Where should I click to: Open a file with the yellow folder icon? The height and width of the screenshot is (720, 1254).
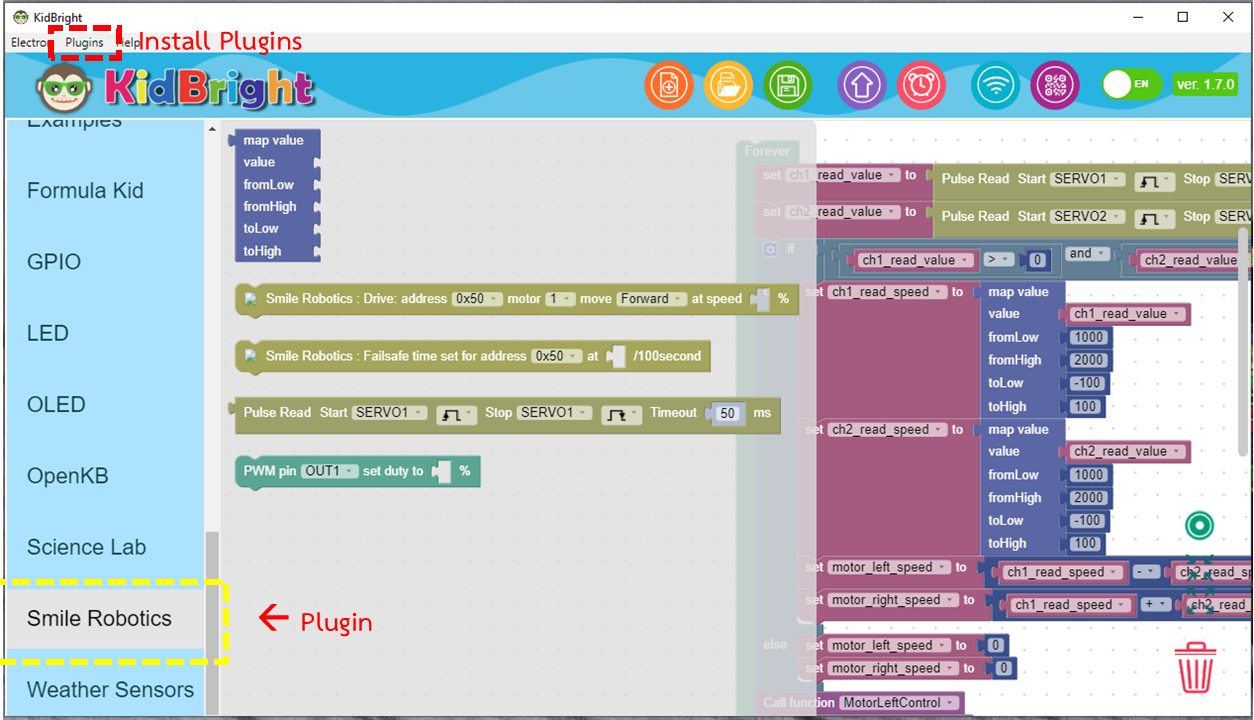pyautogui.click(x=728, y=85)
